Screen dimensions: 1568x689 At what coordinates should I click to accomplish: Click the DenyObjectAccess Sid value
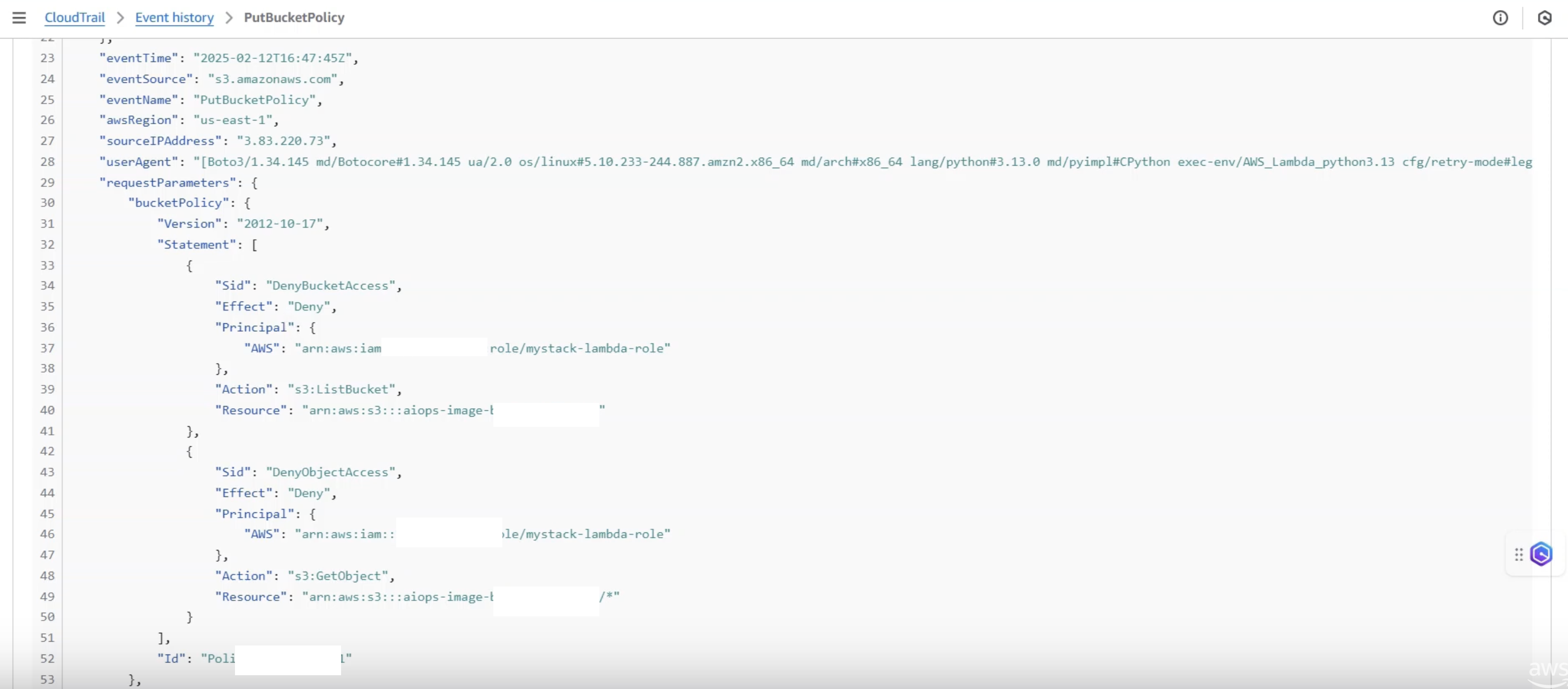[x=330, y=472]
